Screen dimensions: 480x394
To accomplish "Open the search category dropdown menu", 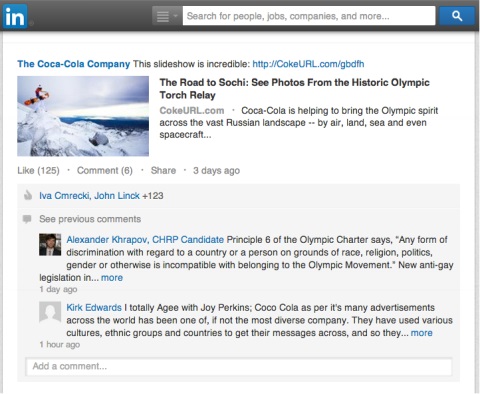I will [x=167, y=16].
